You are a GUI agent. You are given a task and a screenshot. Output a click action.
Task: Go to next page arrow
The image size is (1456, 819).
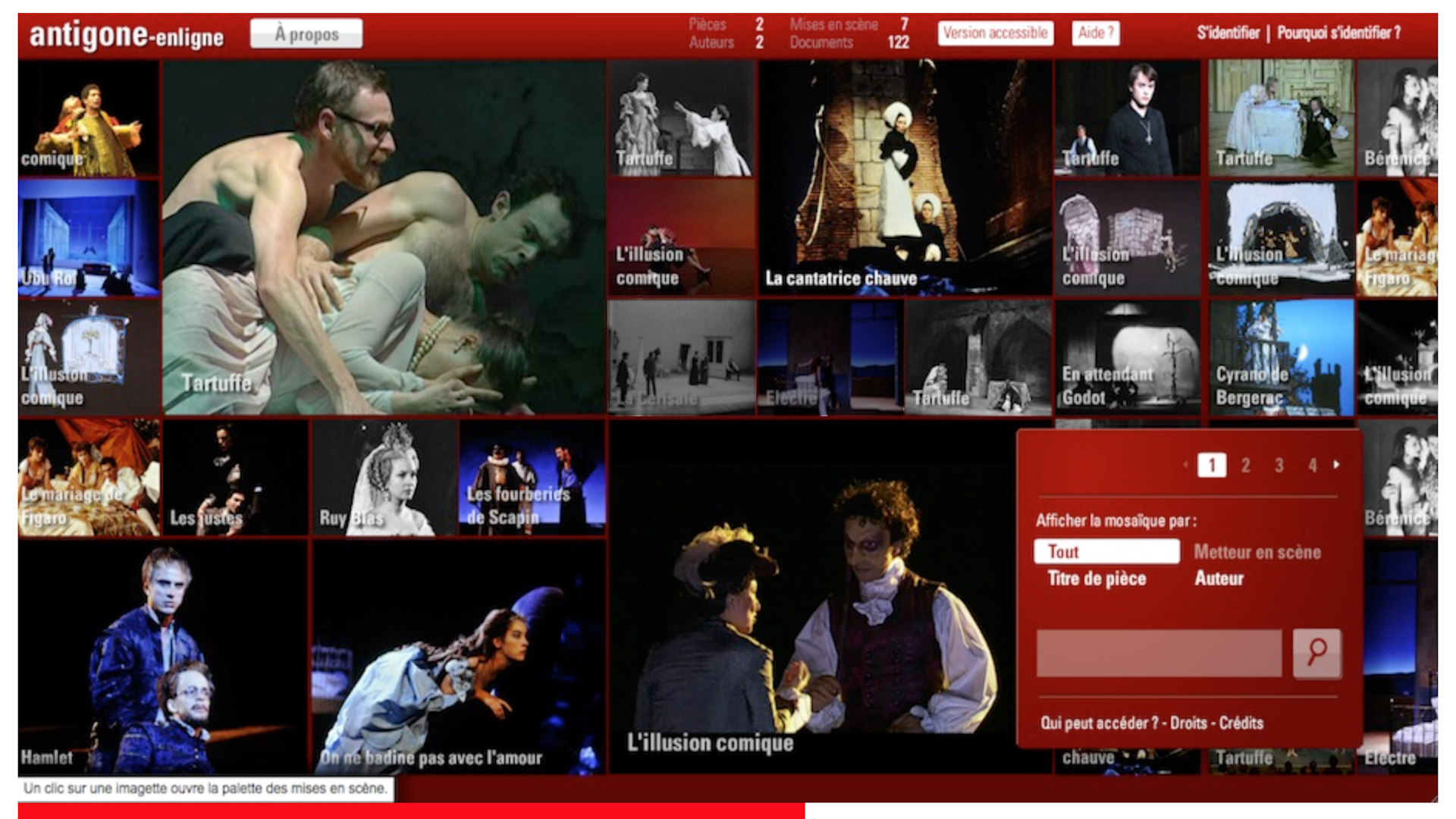(1336, 465)
